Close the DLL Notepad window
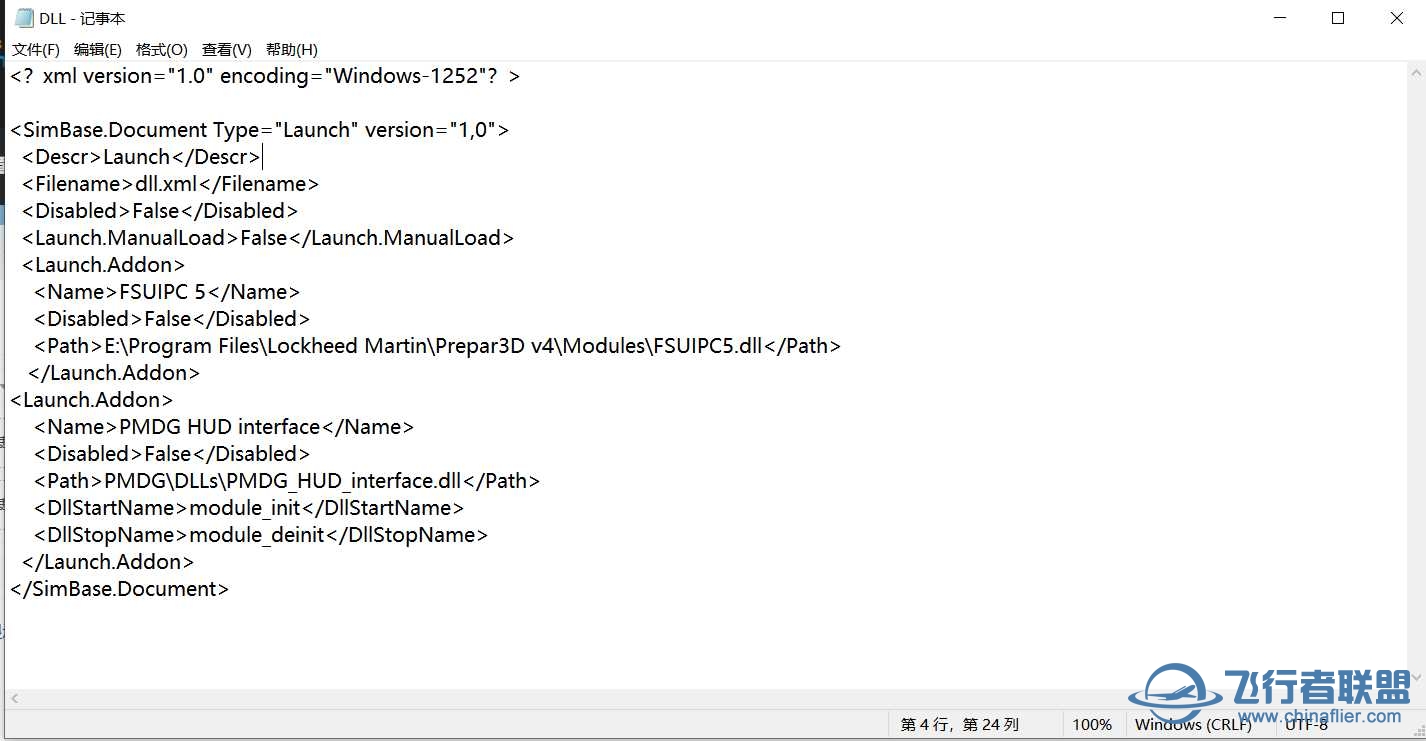 point(1397,18)
